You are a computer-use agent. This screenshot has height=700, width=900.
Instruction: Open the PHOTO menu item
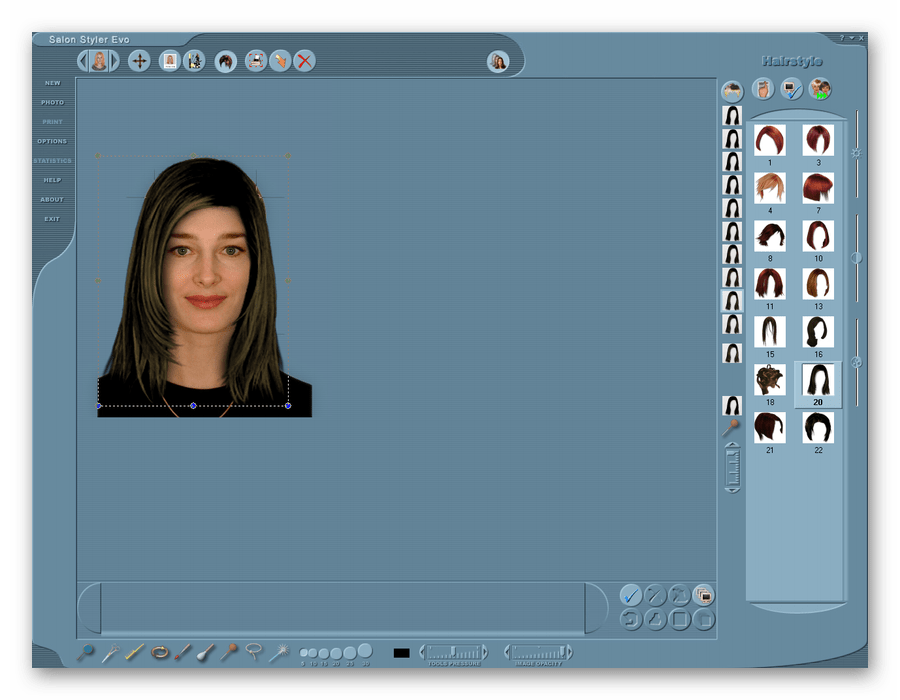pyautogui.click(x=52, y=102)
